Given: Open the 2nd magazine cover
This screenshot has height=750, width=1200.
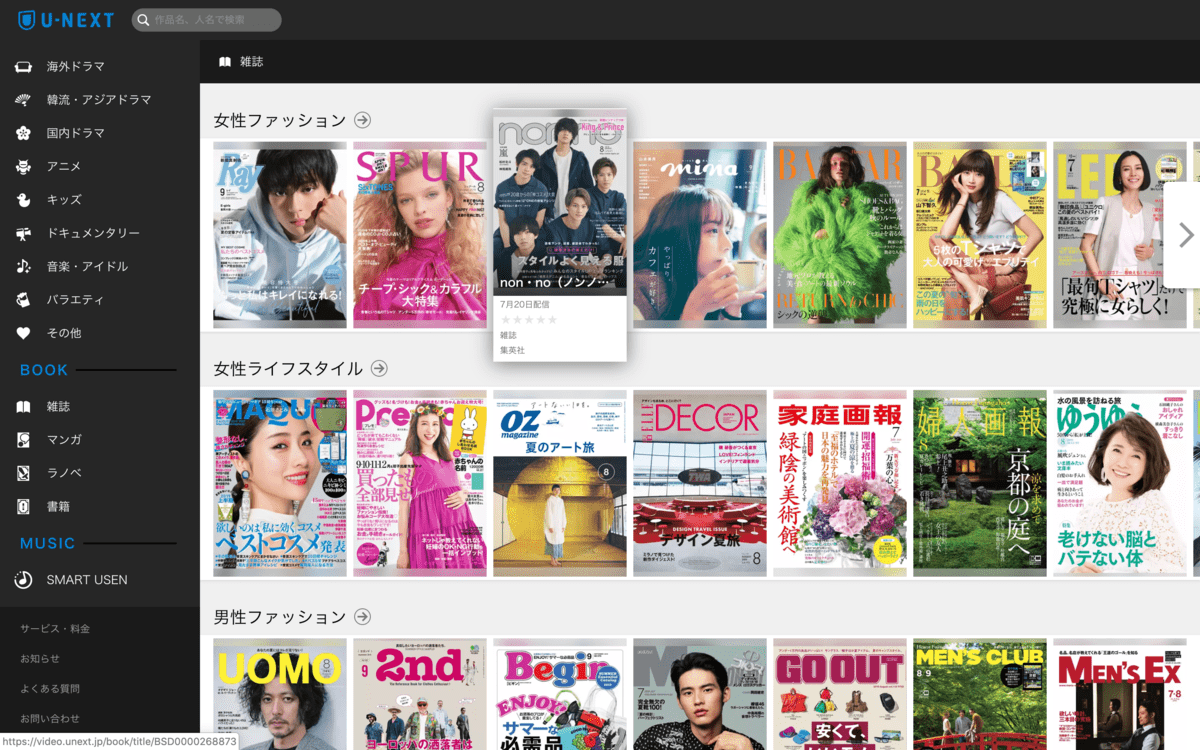Looking at the screenshot, I should (420, 694).
